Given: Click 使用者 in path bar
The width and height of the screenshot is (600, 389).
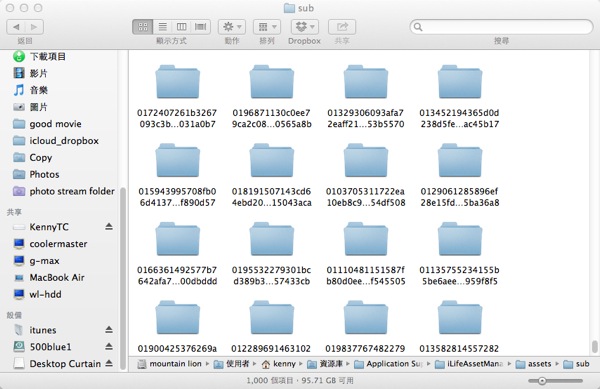Looking at the screenshot, I should 232,364.
